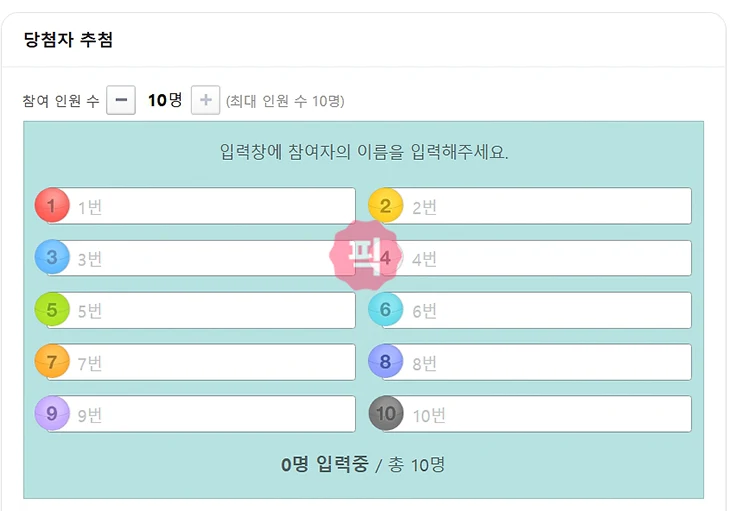Image resolution: width=730 pixels, height=511 pixels.
Task: Focus the 9번 participant name field
Action: (x=210, y=415)
